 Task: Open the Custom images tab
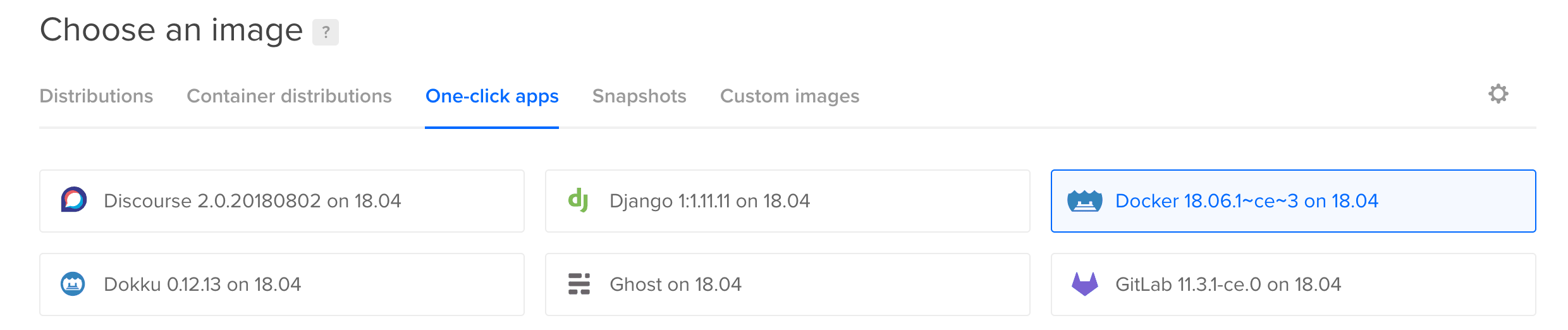(790, 96)
